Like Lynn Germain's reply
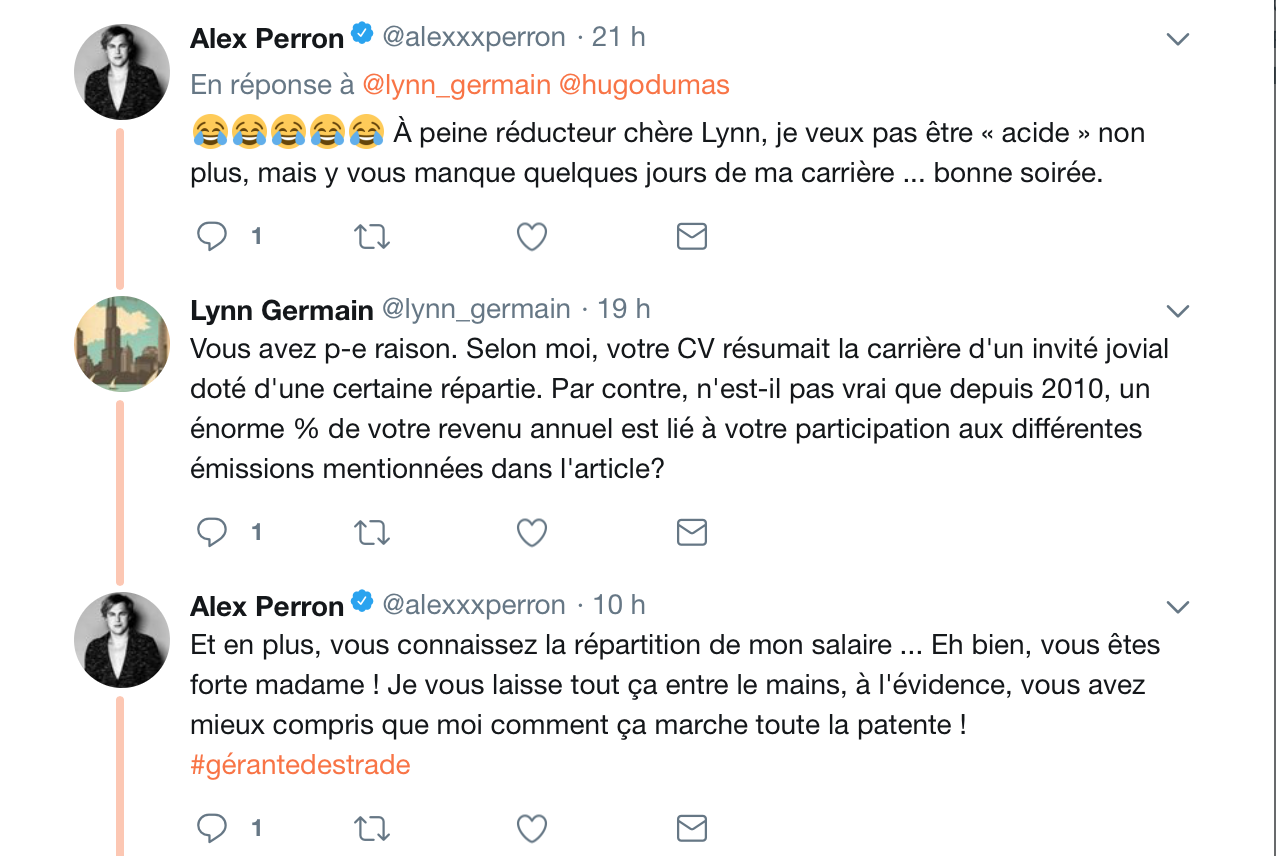Image resolution: width=1276 pixels, height=856 pixels. point(531,532)
